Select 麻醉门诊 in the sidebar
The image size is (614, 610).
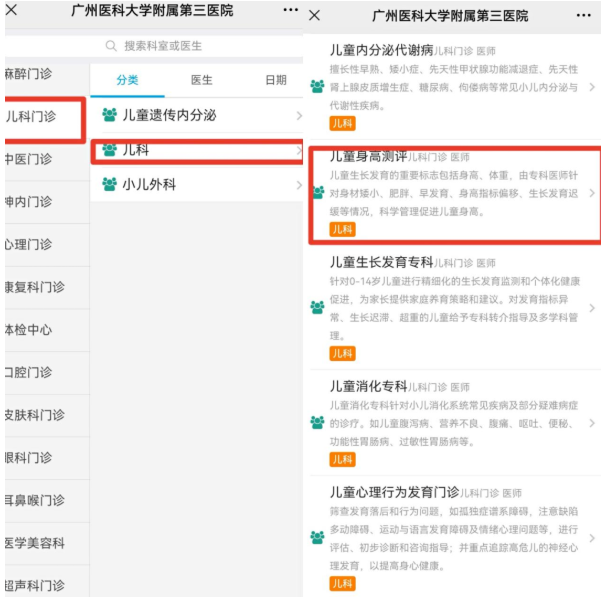(28, 74)
